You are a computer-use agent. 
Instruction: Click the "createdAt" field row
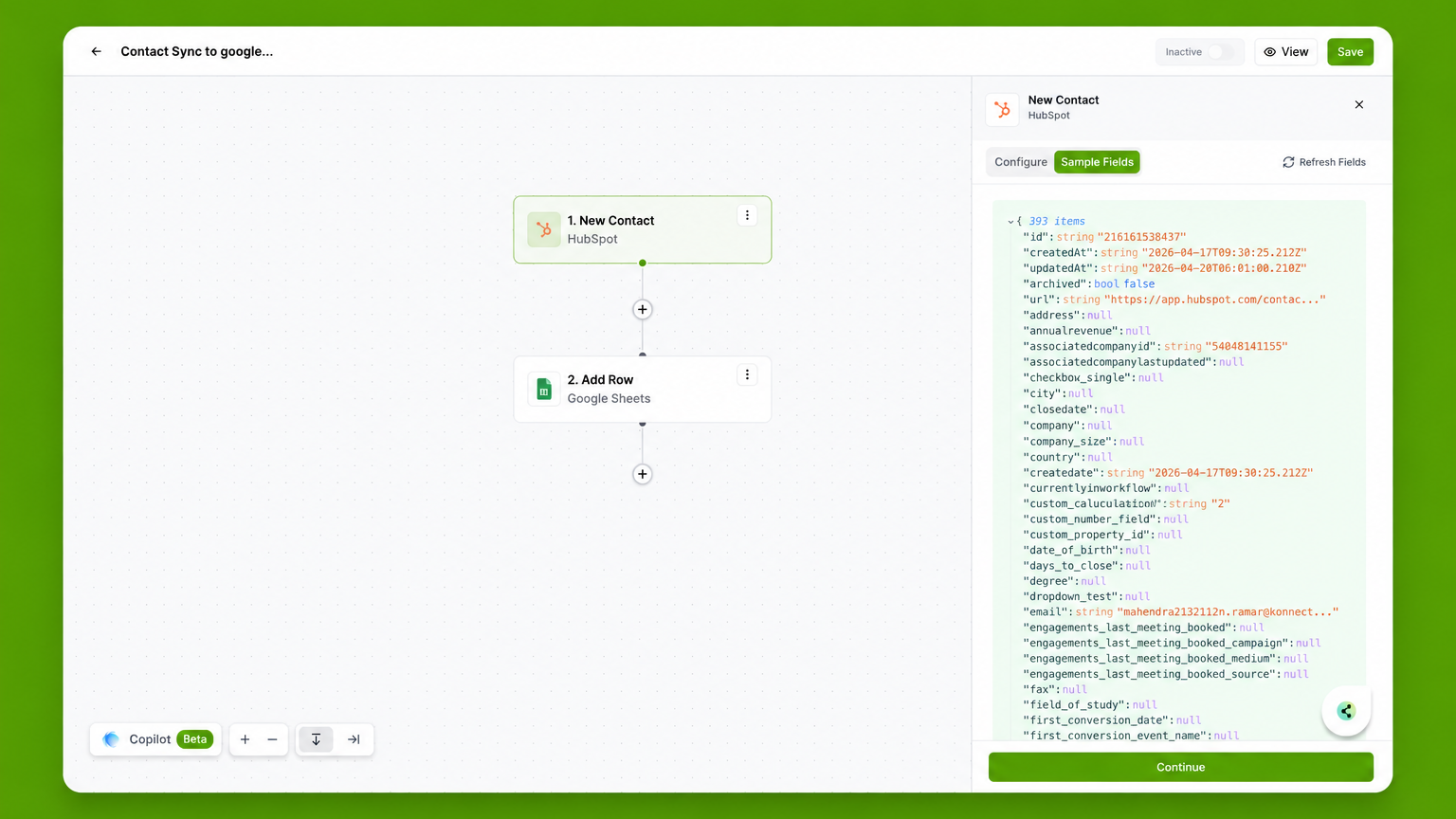tap(1165, 253)
